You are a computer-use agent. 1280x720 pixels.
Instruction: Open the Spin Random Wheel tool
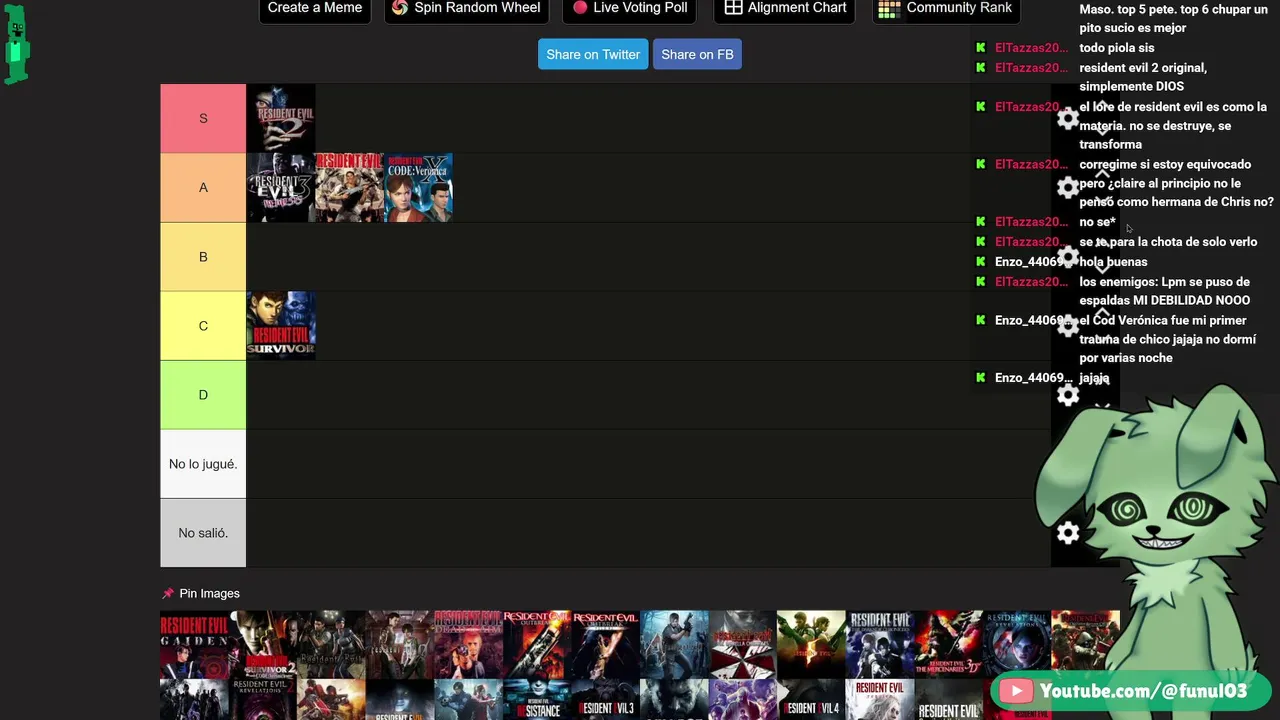pos(466,8)
